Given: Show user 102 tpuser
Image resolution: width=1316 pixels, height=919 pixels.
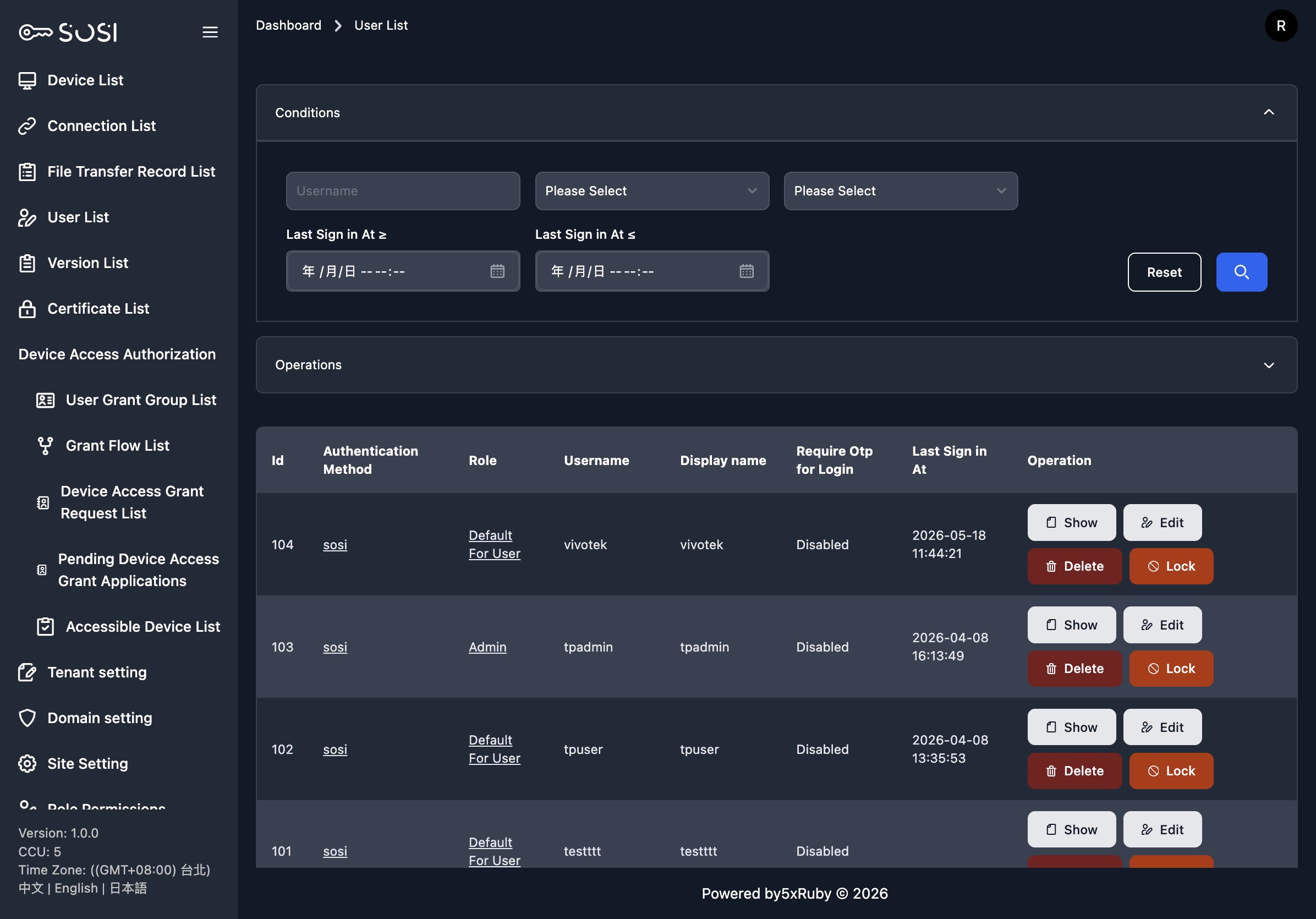Looking at the screenshot, I should (x=1071, y=727).
